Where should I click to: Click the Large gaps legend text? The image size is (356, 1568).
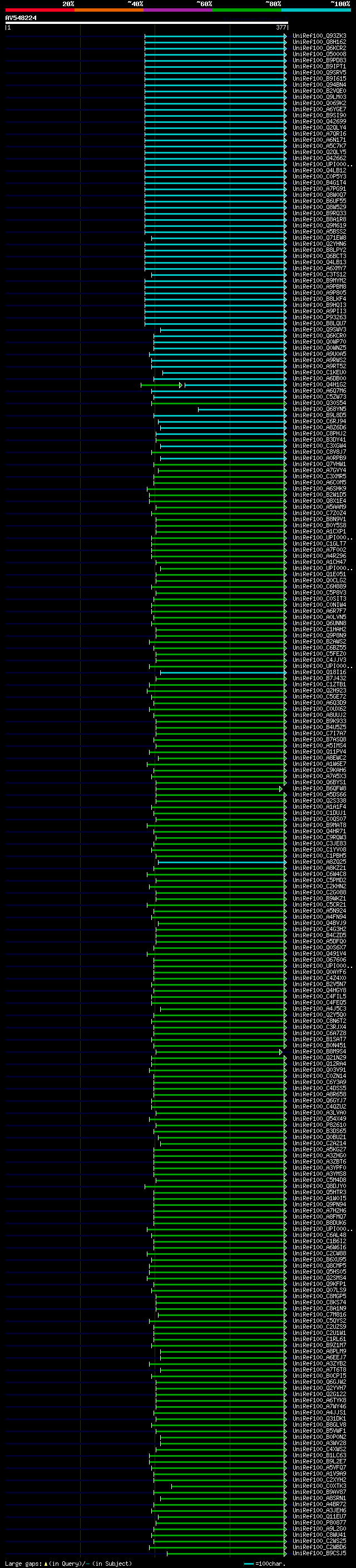point(68,1563)
